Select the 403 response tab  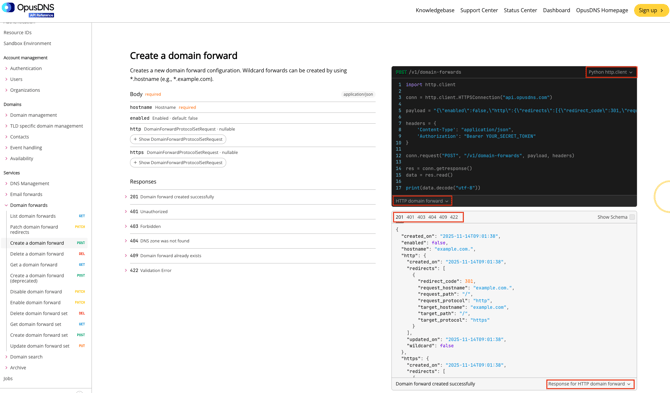[421, 217]
